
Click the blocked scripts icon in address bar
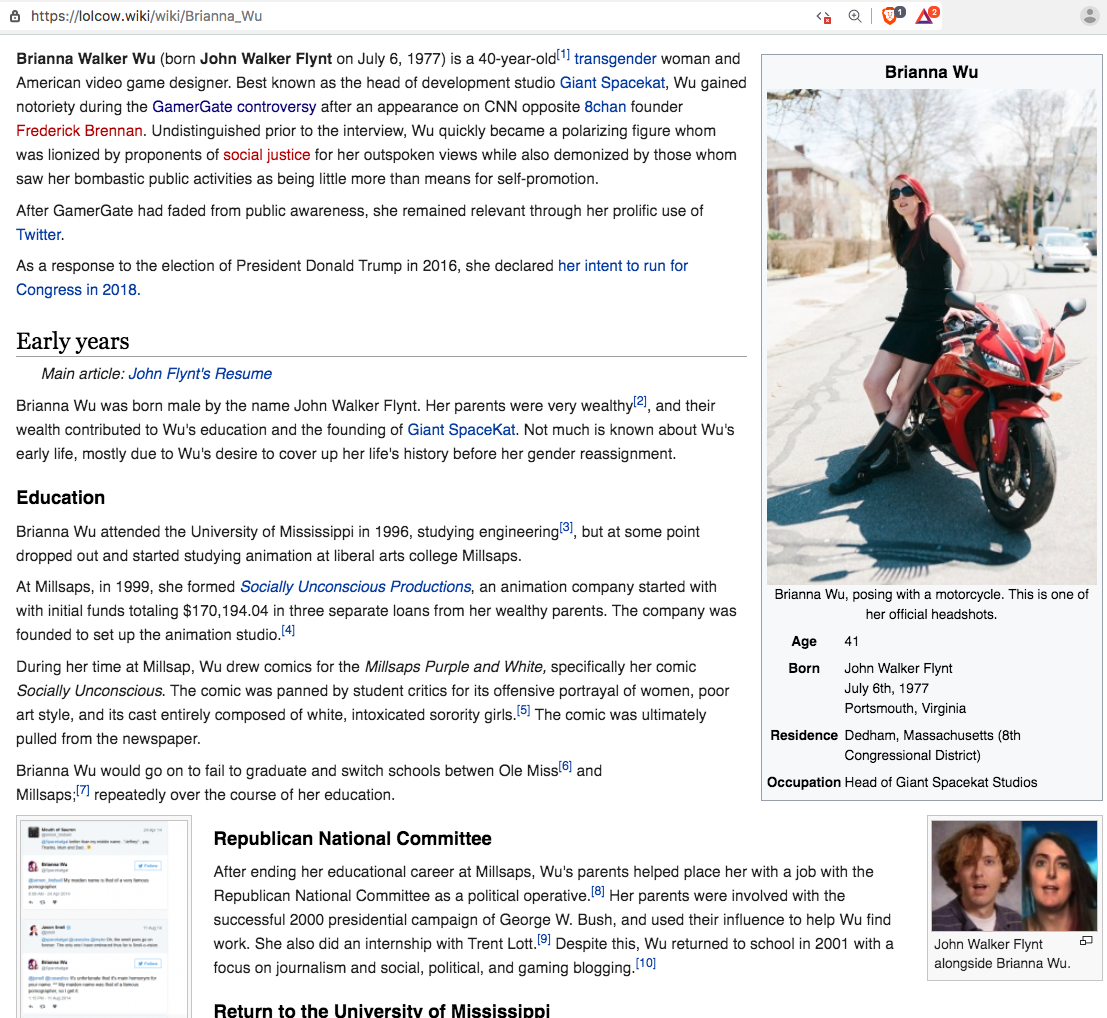point(823,16)
